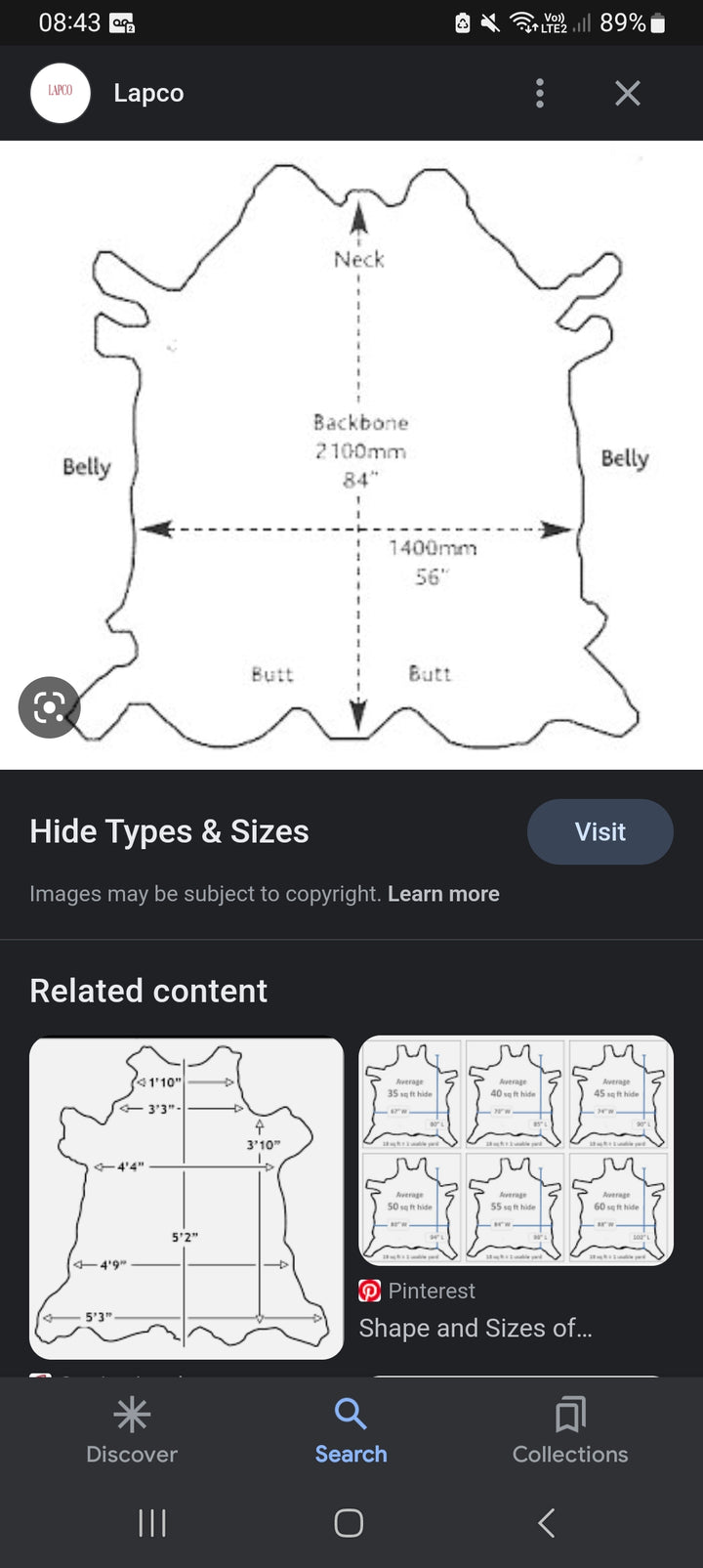Tap the battery indicator in status bar
Image resolution: width=703 pixels, height=1568 pixels.
(657, 22)
